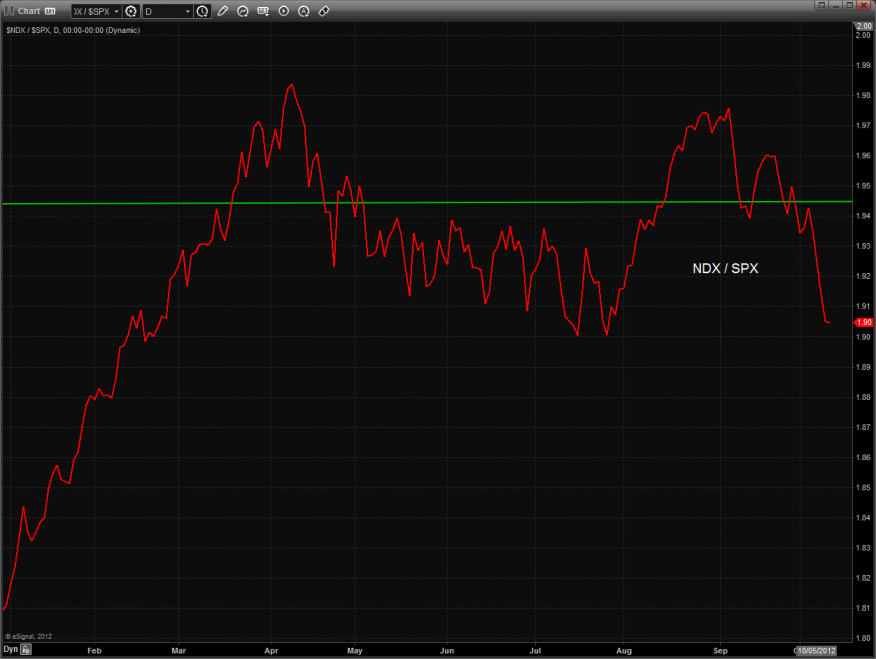Click the red 1.90 last price marker
Viewport: 876px width, 659px height.
click(864, 322)
